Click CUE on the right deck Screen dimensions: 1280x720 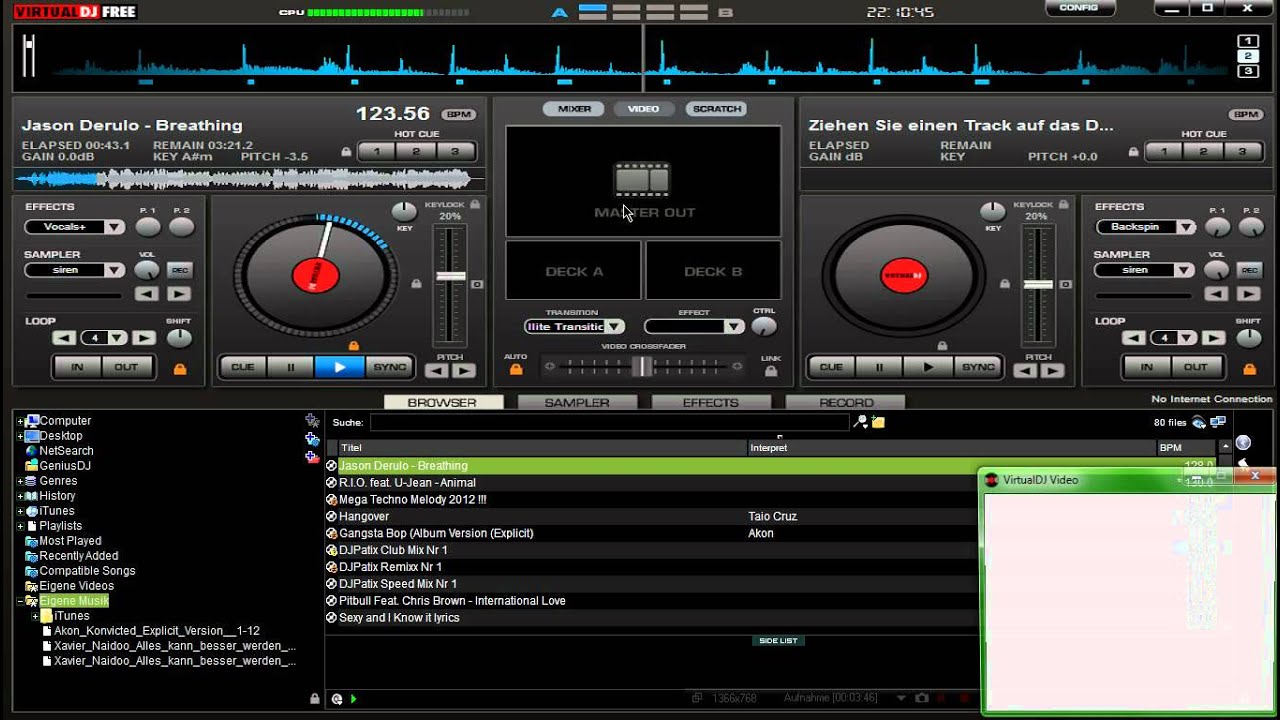pyautogui.click(x=831, y=367)
